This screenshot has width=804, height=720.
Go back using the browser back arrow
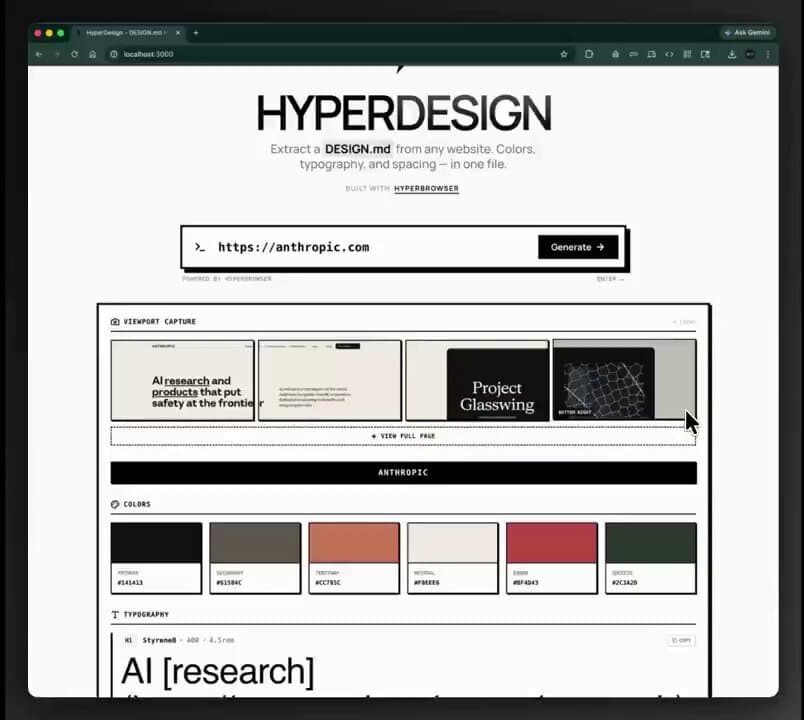39,54
